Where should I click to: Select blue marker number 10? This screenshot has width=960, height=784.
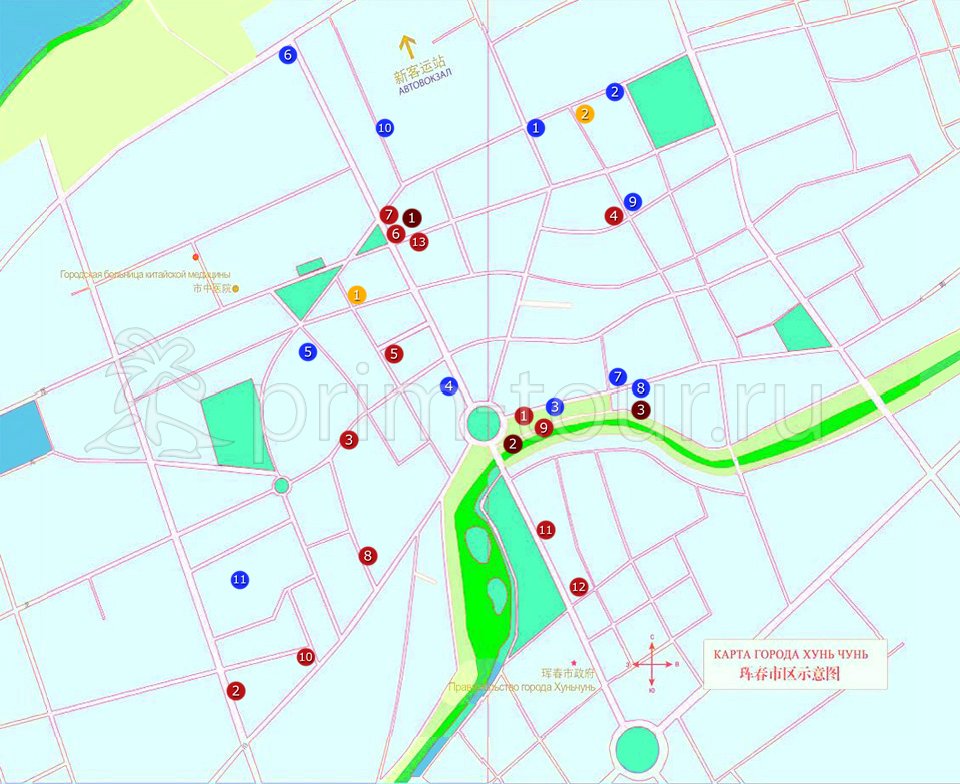tap(385, 128)
